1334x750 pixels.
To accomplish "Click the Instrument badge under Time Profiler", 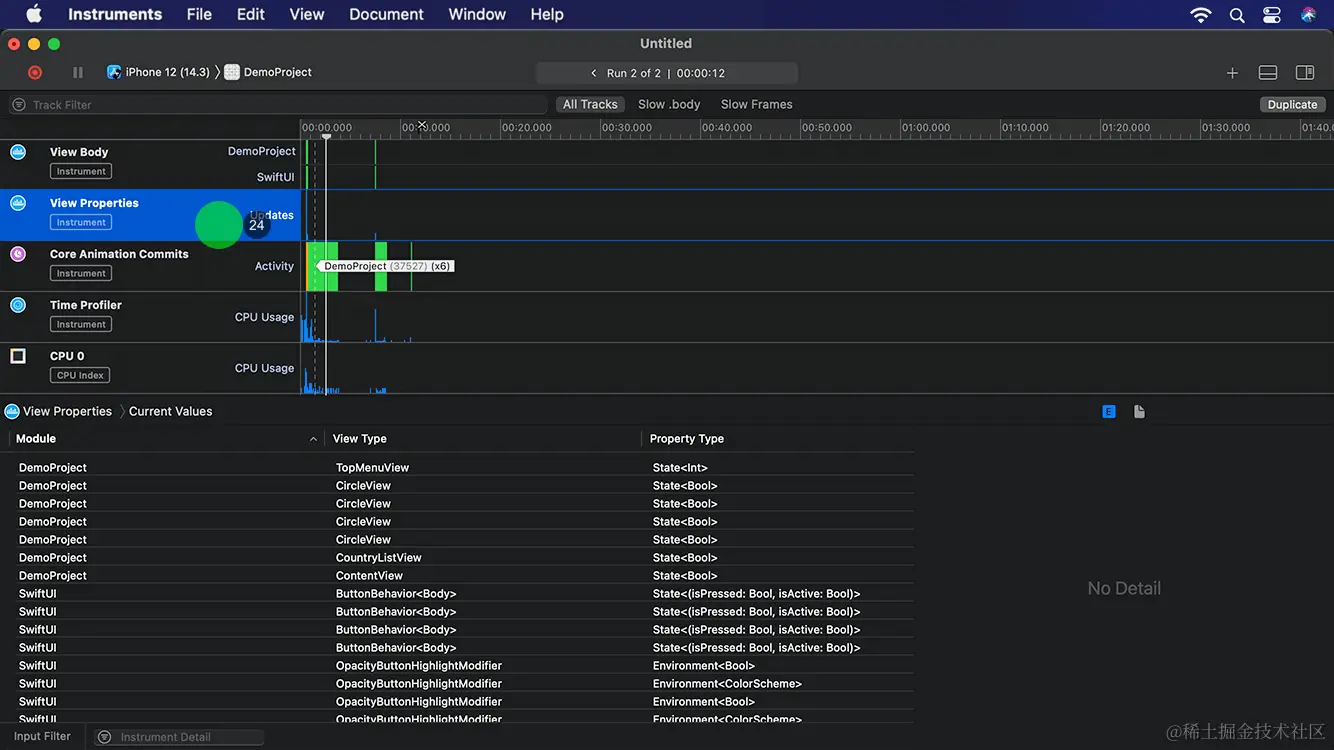I will (81, 324).
